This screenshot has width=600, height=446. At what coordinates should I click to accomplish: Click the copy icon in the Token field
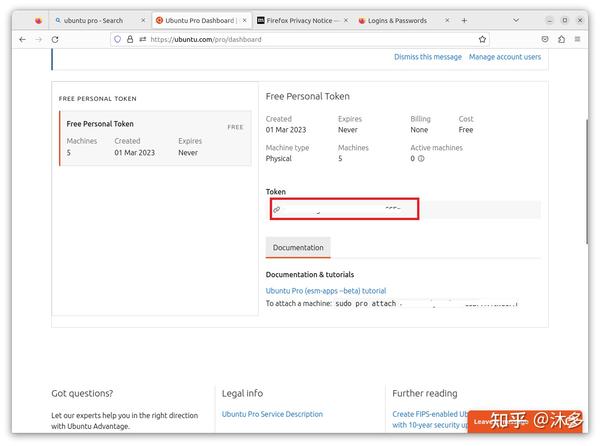coord(277,209)
